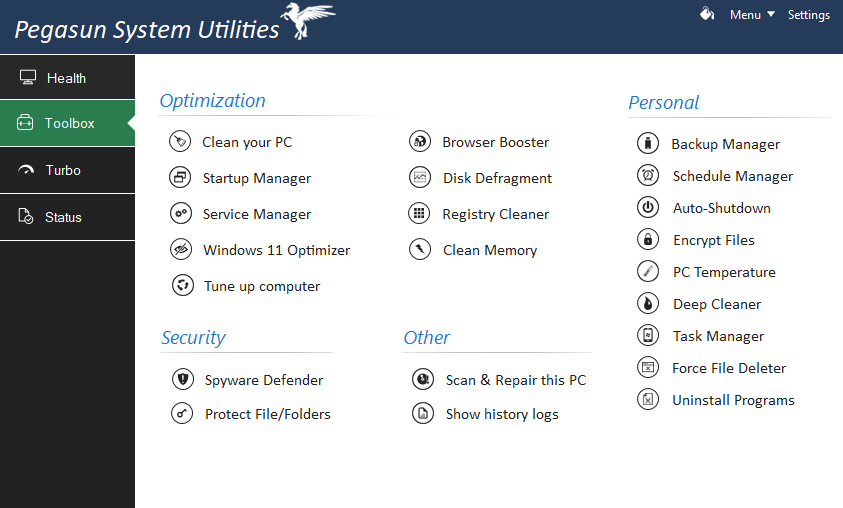Viewport: 843px width, 508px height.
Task: Open Settings in the top bar
Action: [x=808, y=15]
